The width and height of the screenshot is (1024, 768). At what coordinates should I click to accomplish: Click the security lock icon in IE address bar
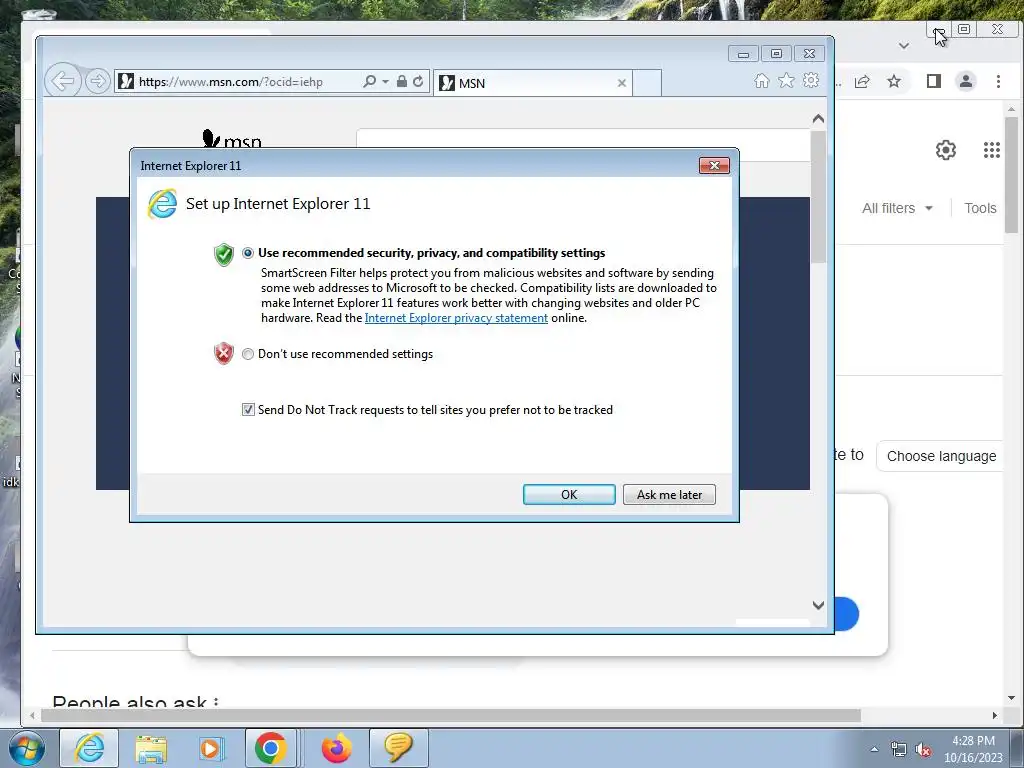402,81
